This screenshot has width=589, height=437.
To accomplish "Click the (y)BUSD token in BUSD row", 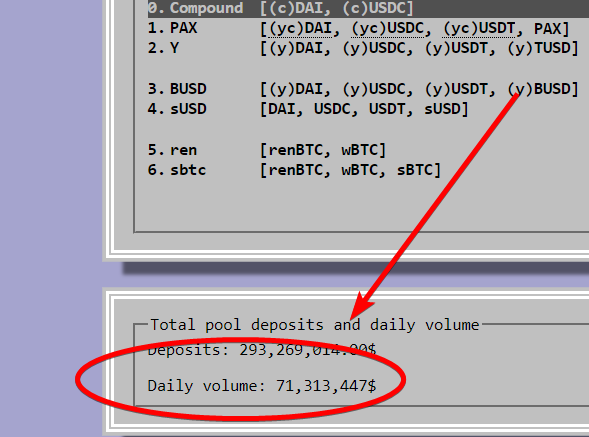I will point(539,89).
